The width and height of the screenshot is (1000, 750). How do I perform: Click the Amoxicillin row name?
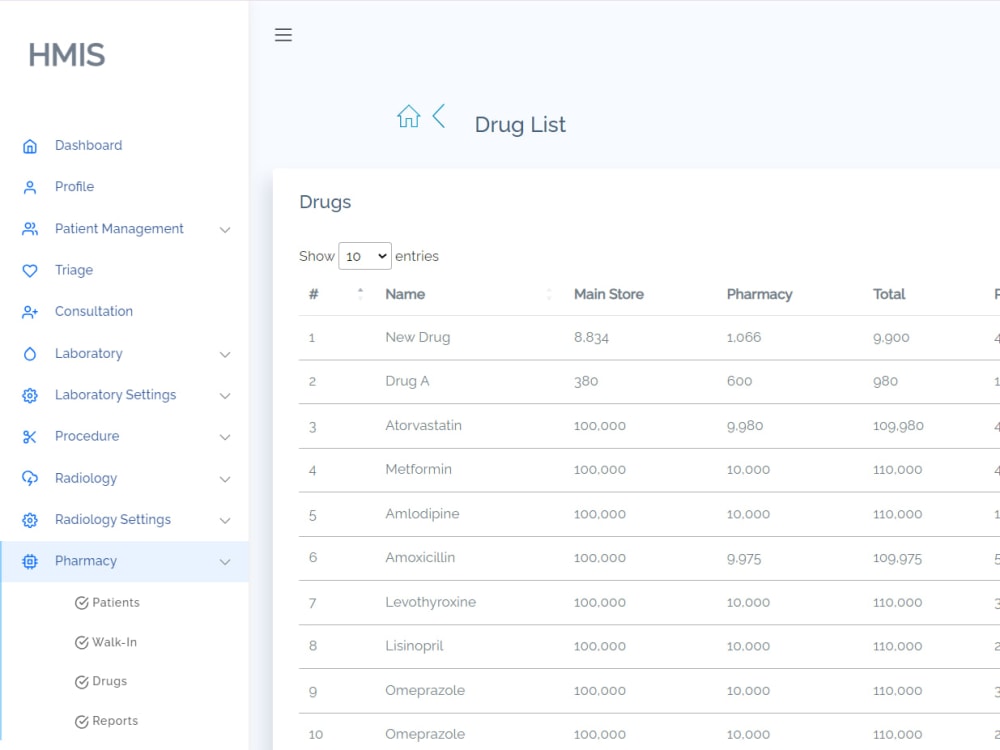click(x=420, y=558)
